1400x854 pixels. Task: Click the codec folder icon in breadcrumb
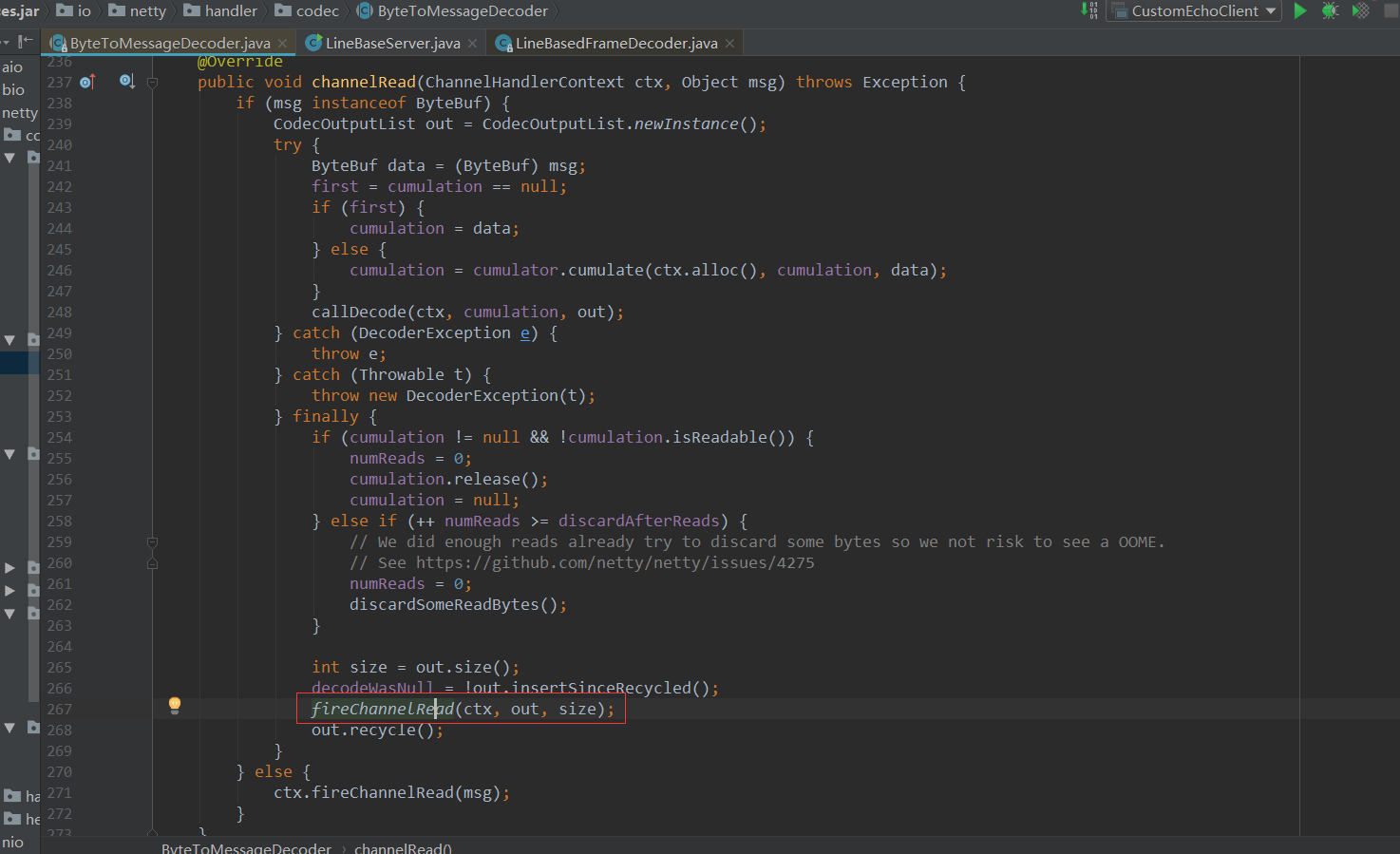tap(283, 10)
